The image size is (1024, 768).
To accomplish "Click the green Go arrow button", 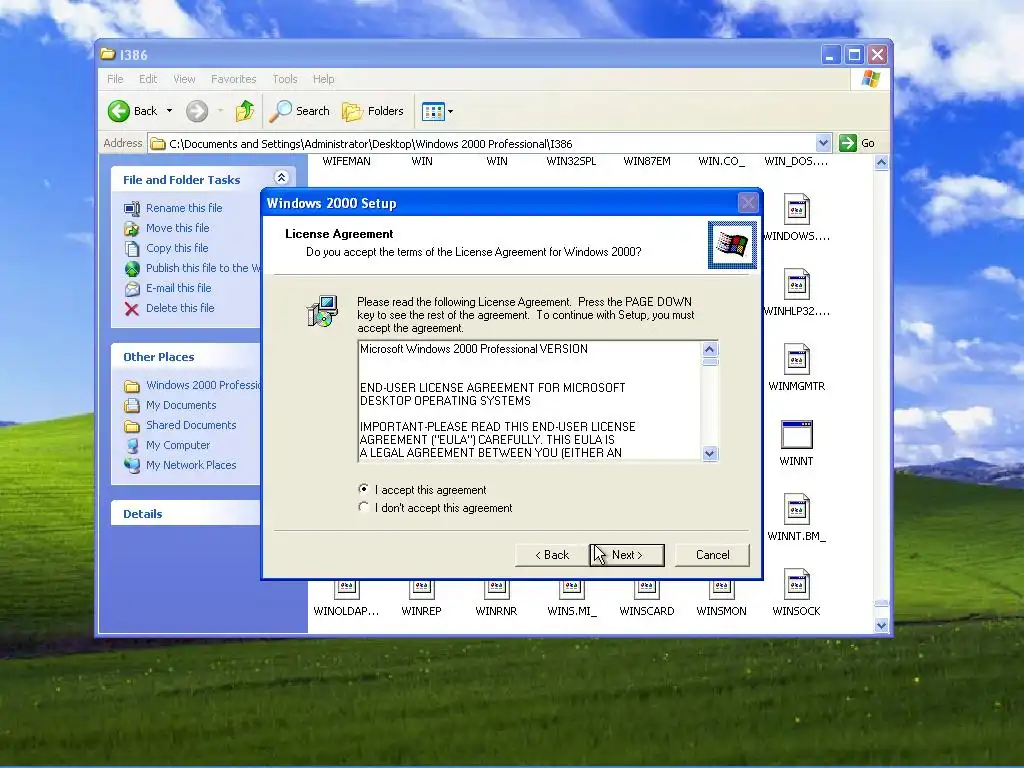I will [x=848, y=143].
